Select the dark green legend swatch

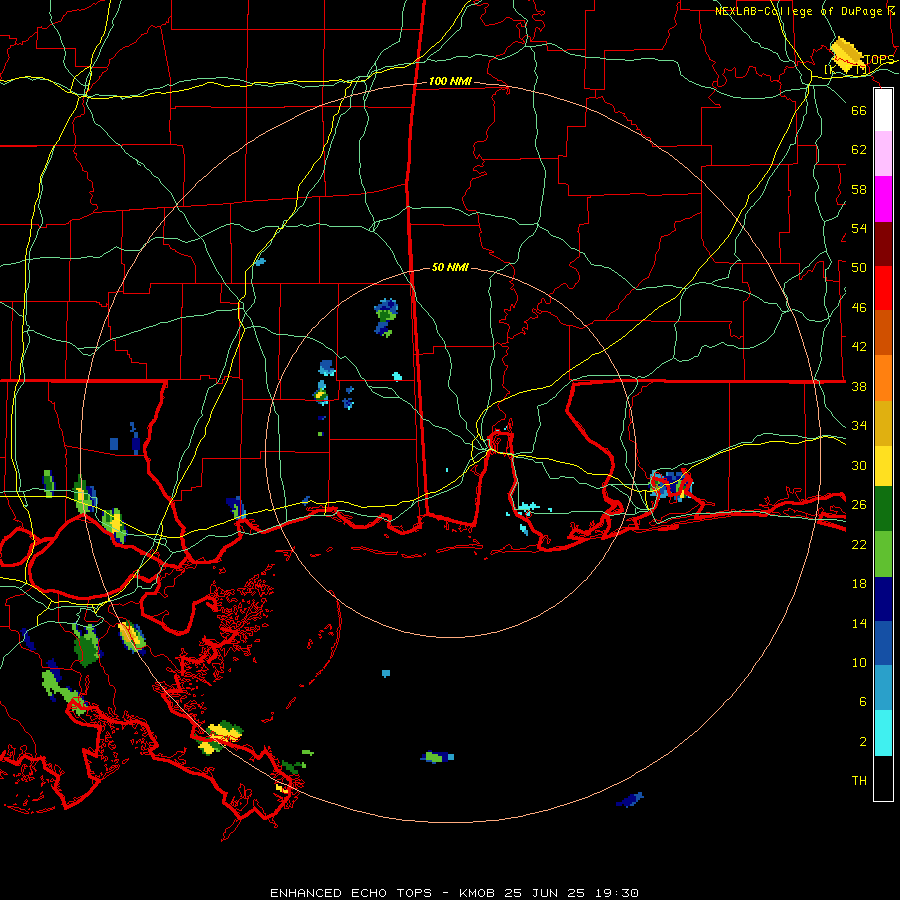pos(883,509)
